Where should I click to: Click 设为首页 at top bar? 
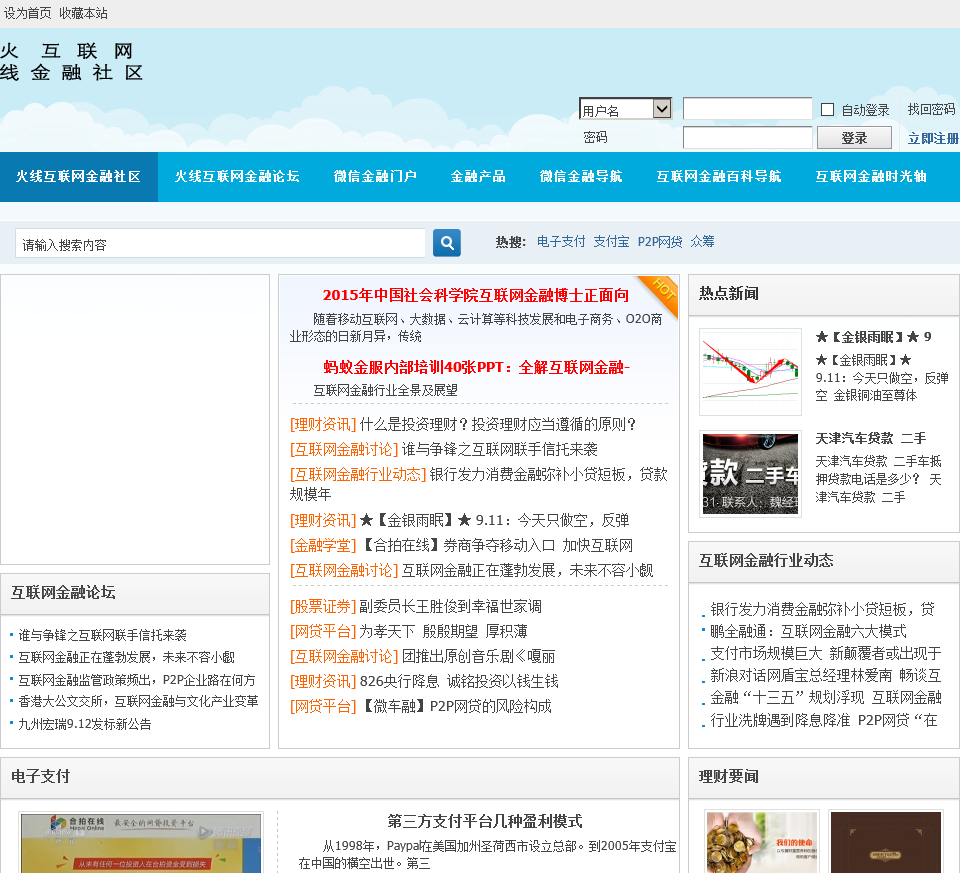(28, 13)
